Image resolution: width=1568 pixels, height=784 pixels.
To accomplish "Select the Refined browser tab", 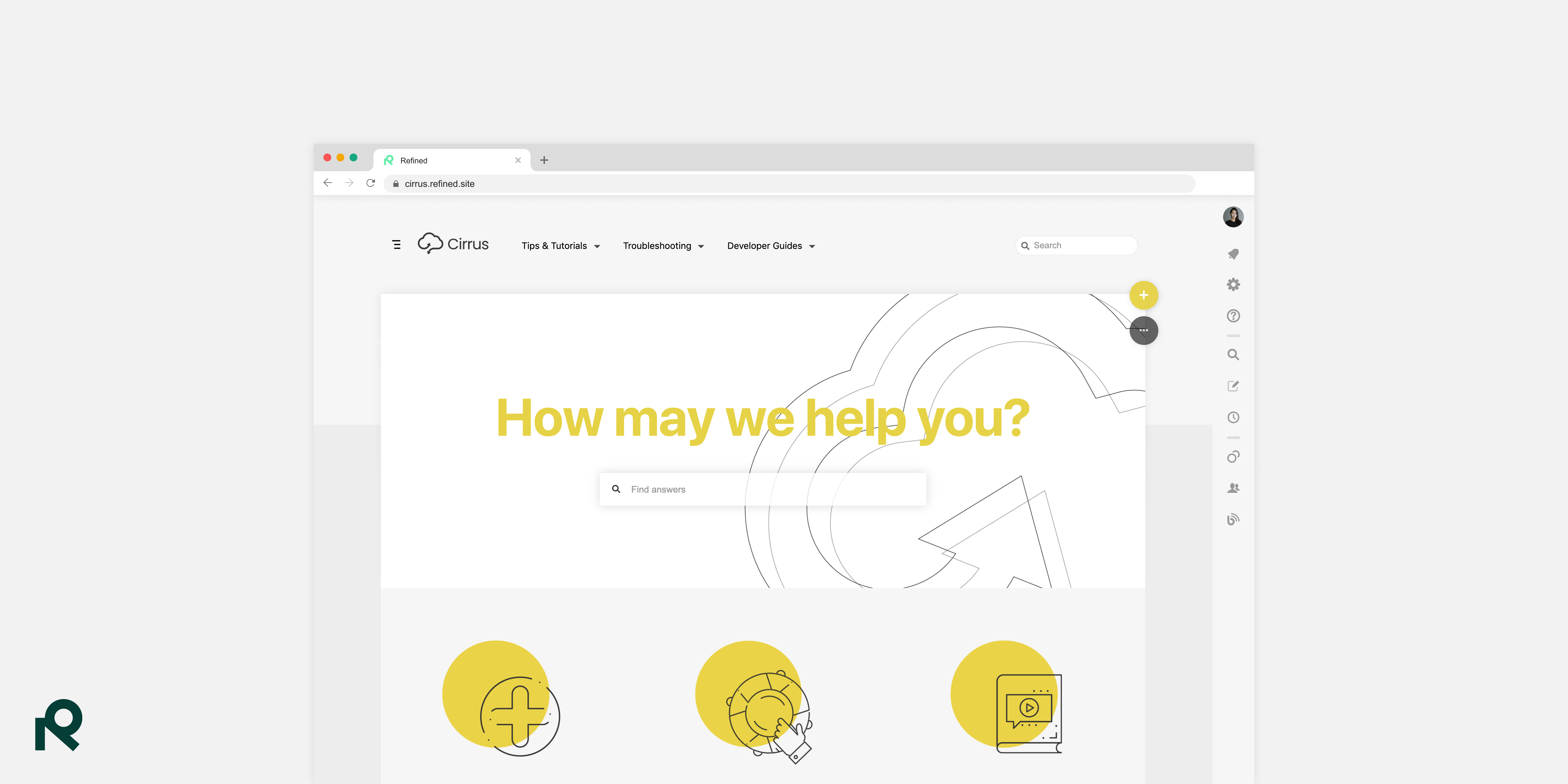I will coord(452,160).
